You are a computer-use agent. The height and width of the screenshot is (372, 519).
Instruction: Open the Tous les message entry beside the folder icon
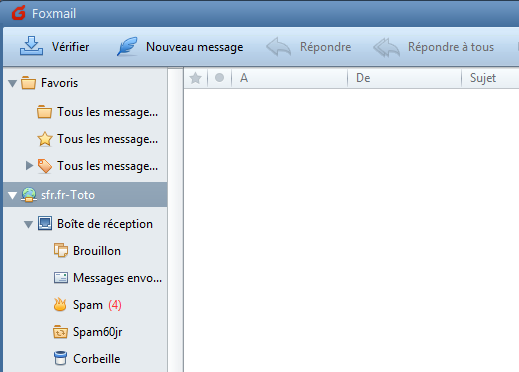pos(107,112)
